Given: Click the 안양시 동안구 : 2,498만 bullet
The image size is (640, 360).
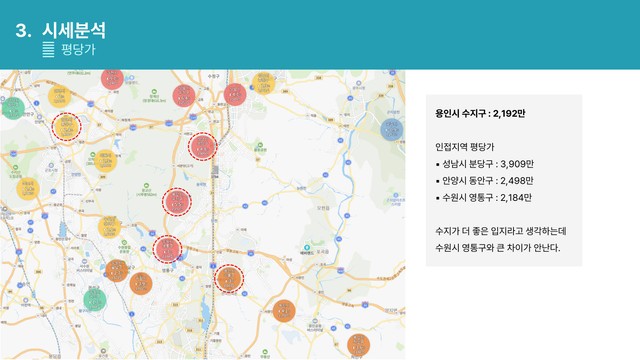Looking at the screenshot, I should tap(484, 181).
